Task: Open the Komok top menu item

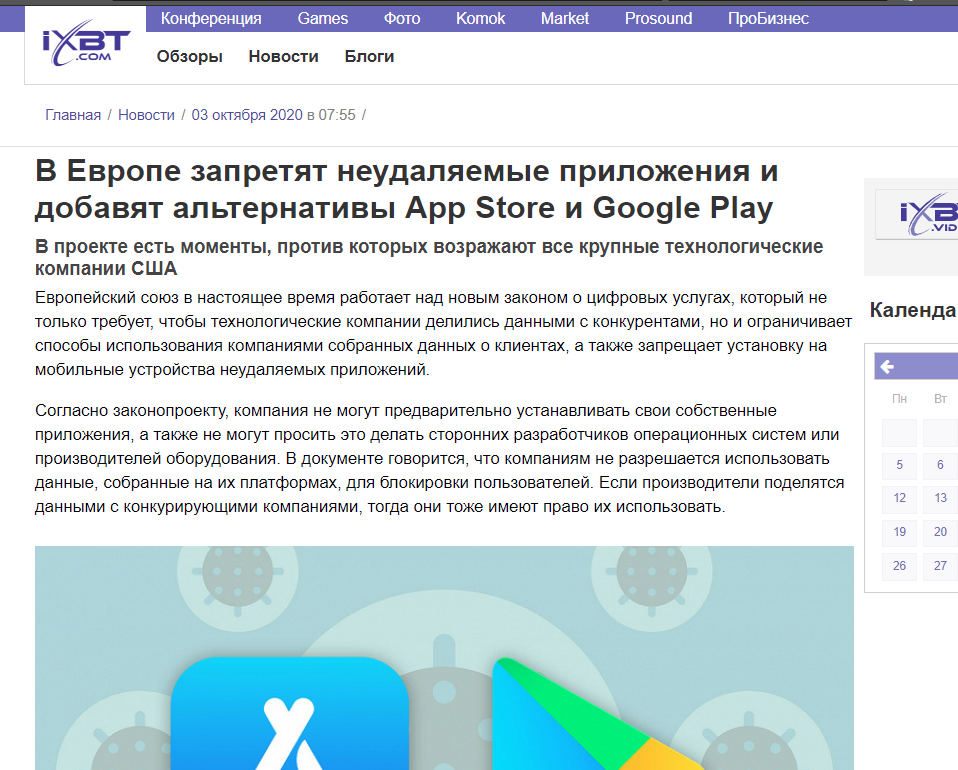Action: pyautogui.click(x=480, y=18)
